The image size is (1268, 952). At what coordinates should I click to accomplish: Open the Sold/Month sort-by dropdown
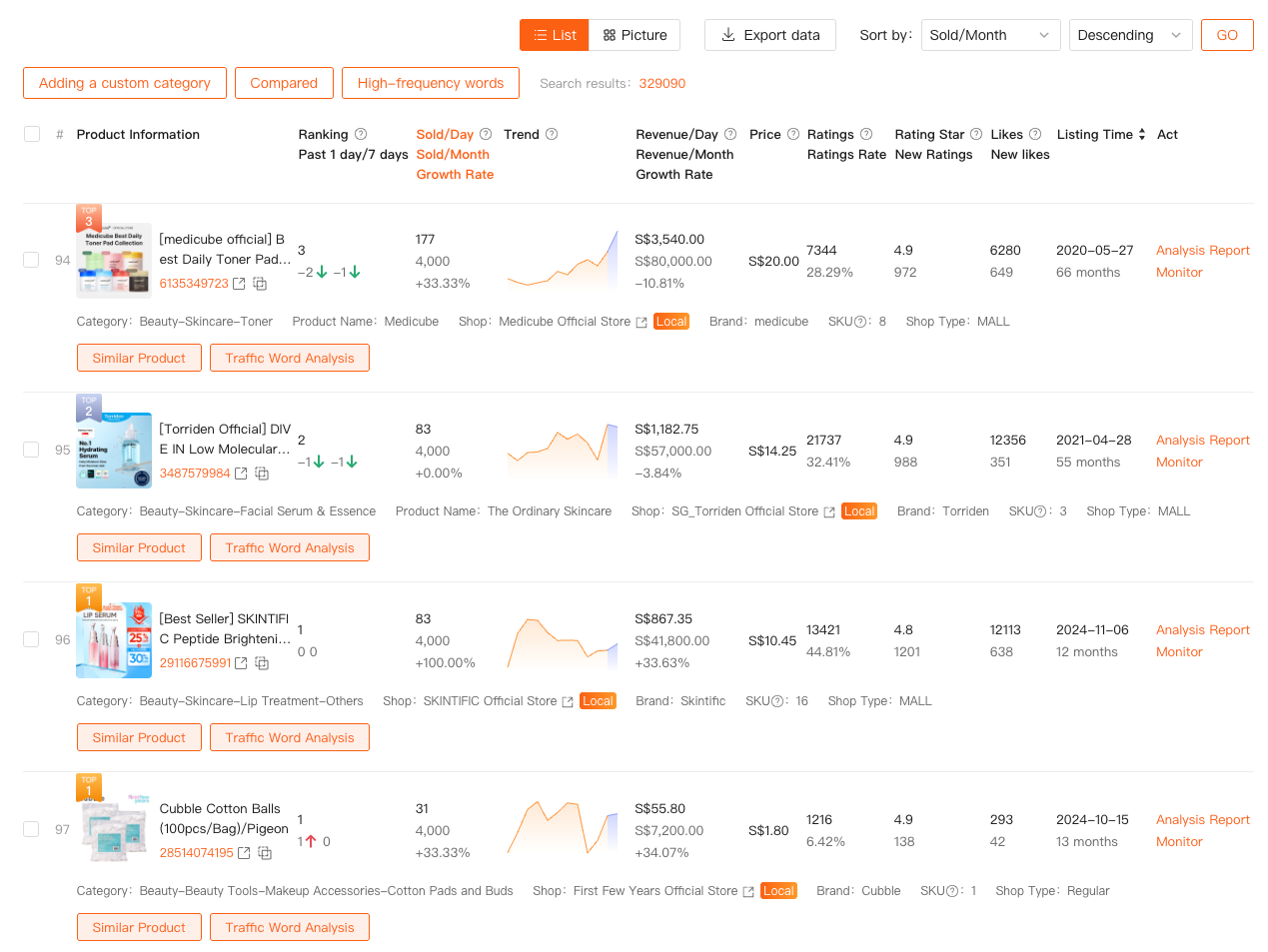[989, 35]
